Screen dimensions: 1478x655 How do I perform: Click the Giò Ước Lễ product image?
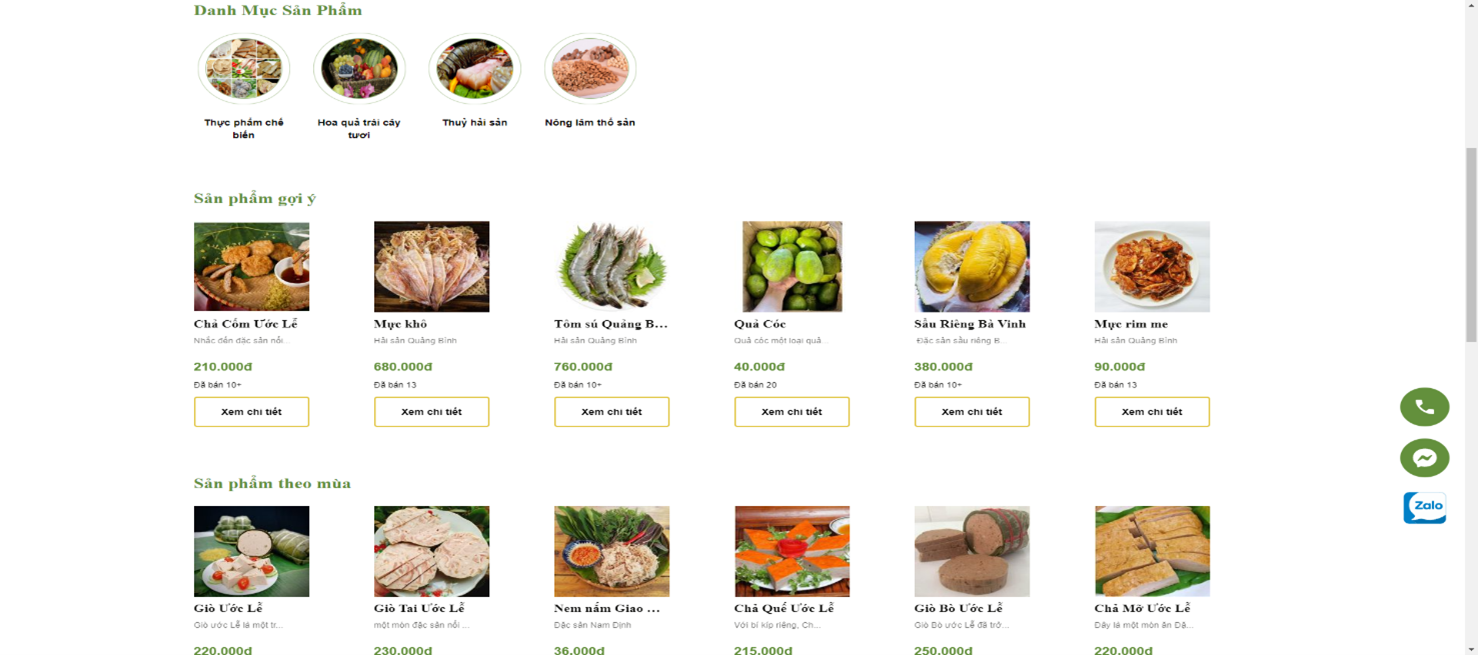tap(251, 551)
